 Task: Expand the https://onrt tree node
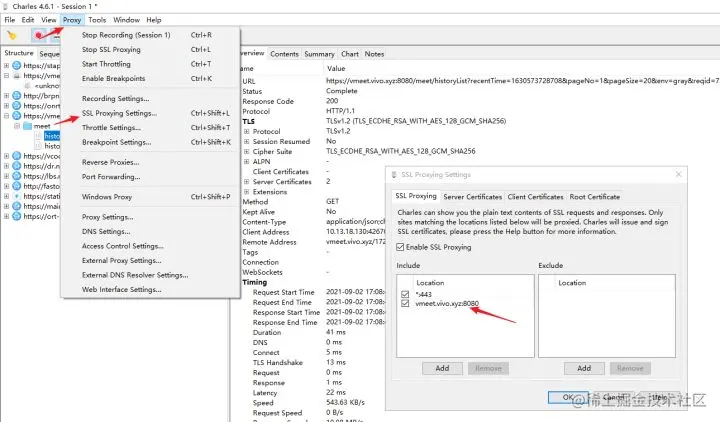point(6,106)
